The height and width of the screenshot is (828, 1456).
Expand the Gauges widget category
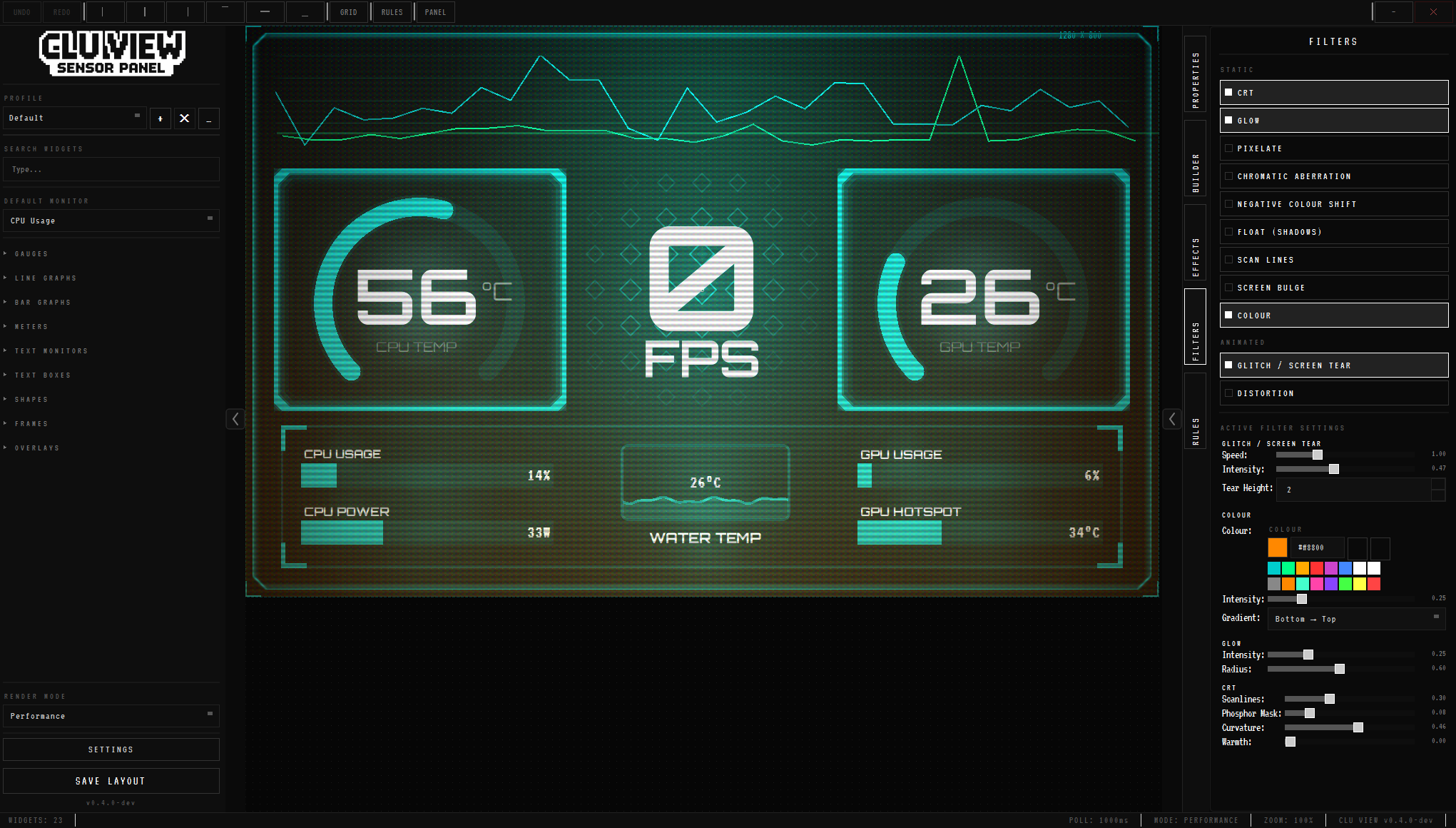tap(31, 254)
